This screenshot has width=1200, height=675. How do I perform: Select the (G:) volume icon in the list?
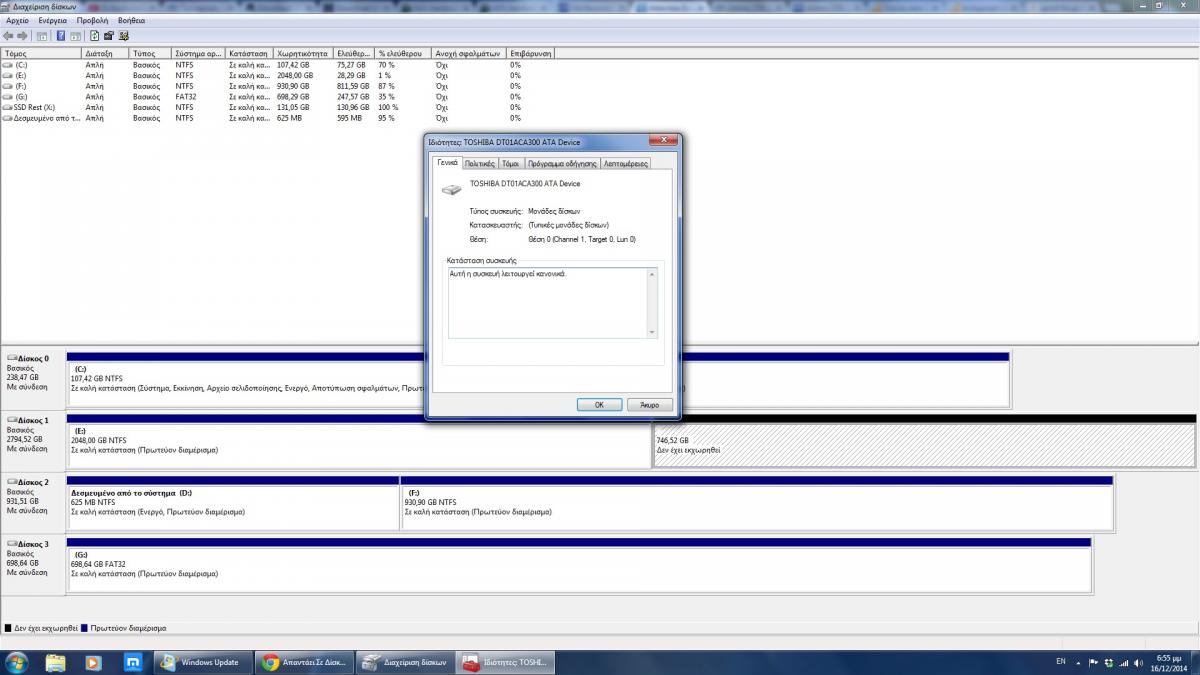tap(8, 97)
